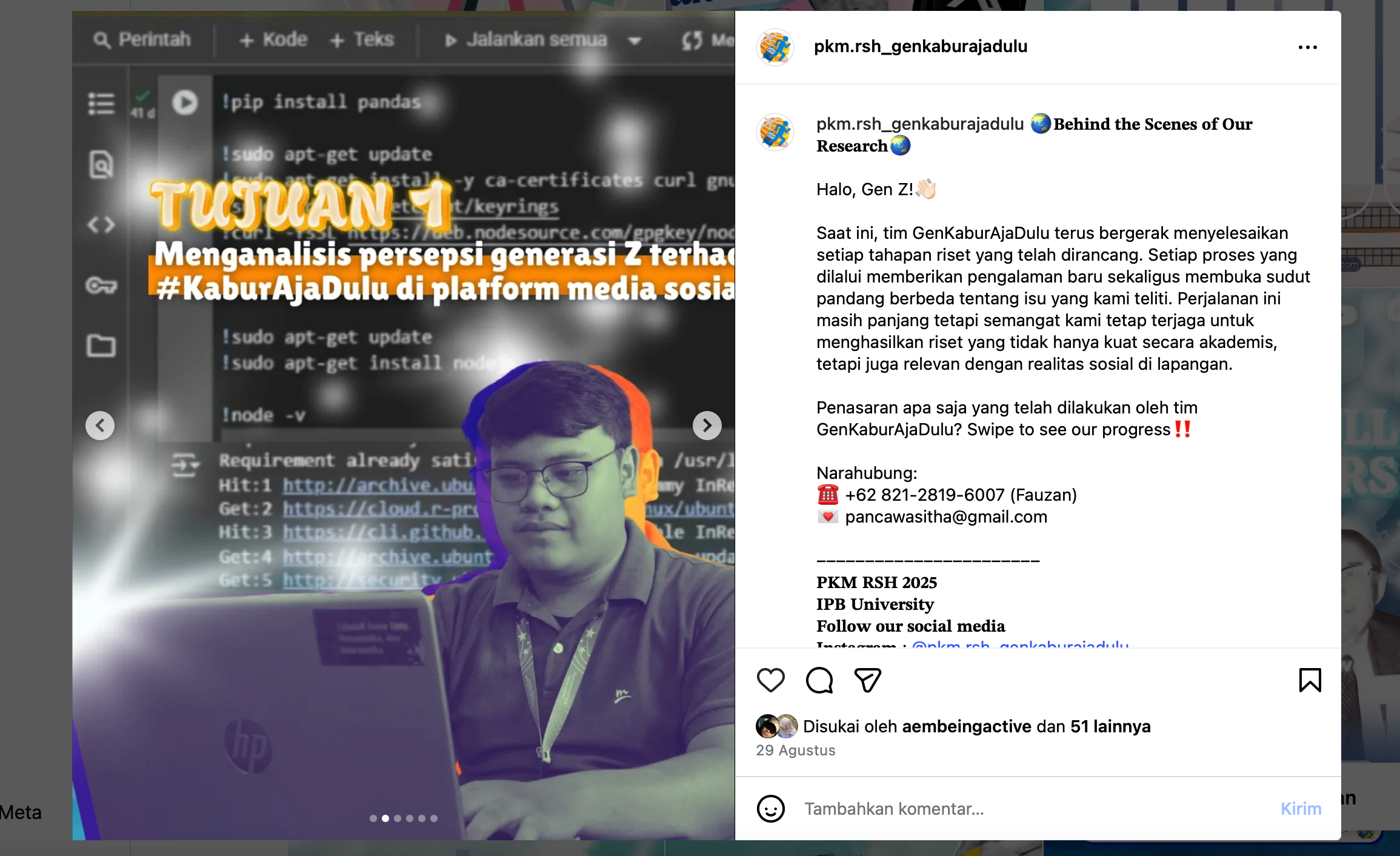Select the last carousel indicator dot
1400x856 pixels.
click(x=433, y=818)
